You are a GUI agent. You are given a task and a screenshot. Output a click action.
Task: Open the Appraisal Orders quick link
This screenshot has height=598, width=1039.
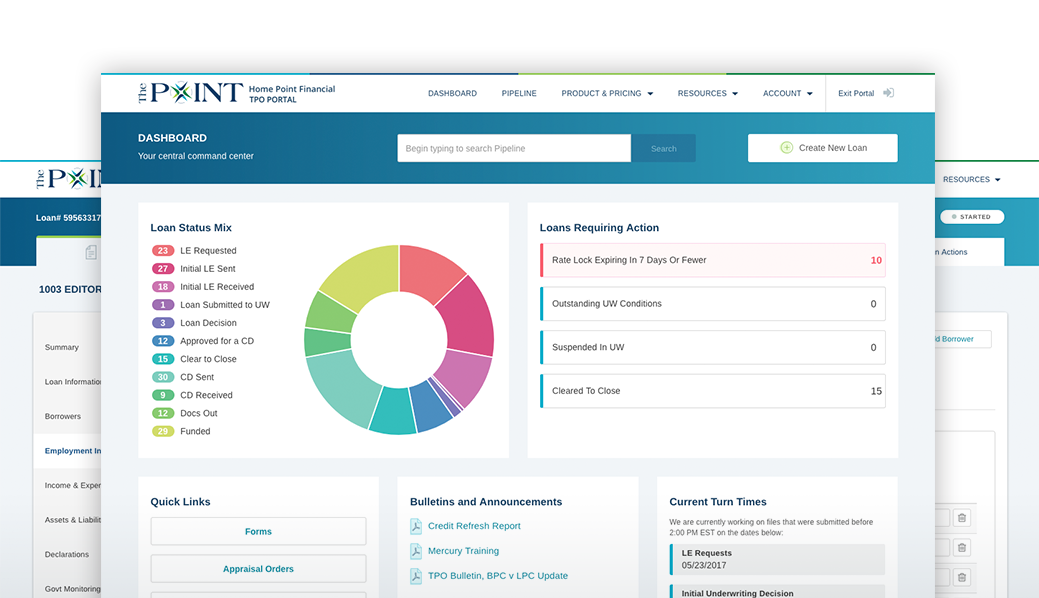258,569
